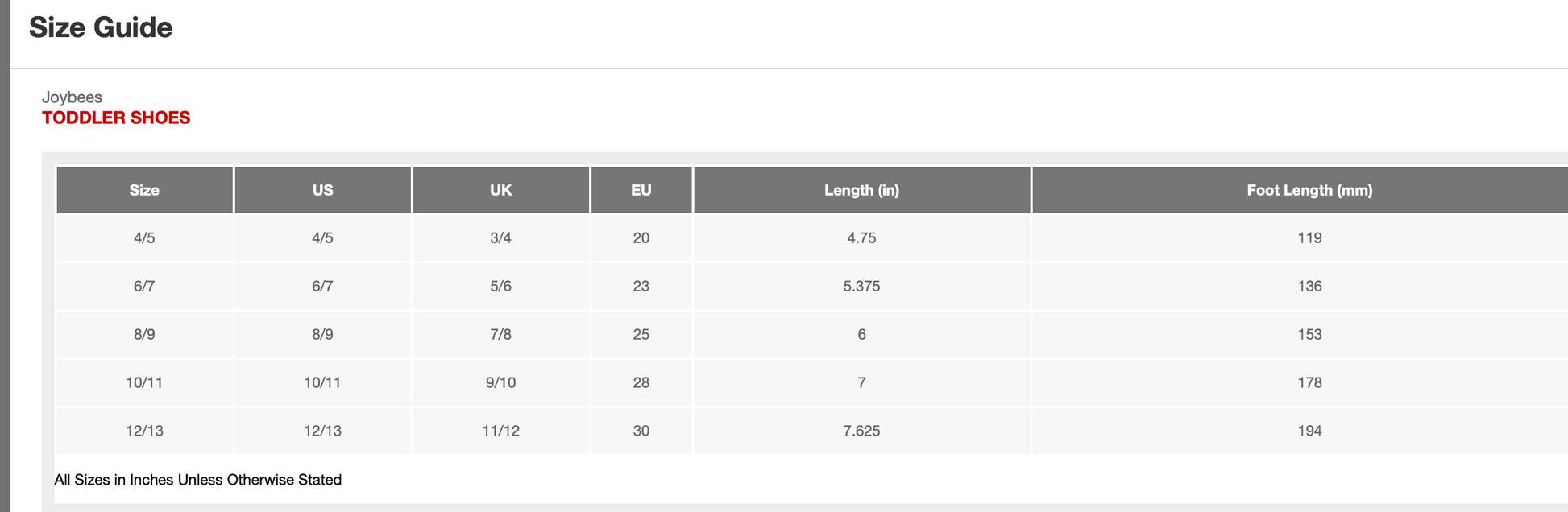Click the 7.625 length cell
1568x512 pixels.
(861, 431)
